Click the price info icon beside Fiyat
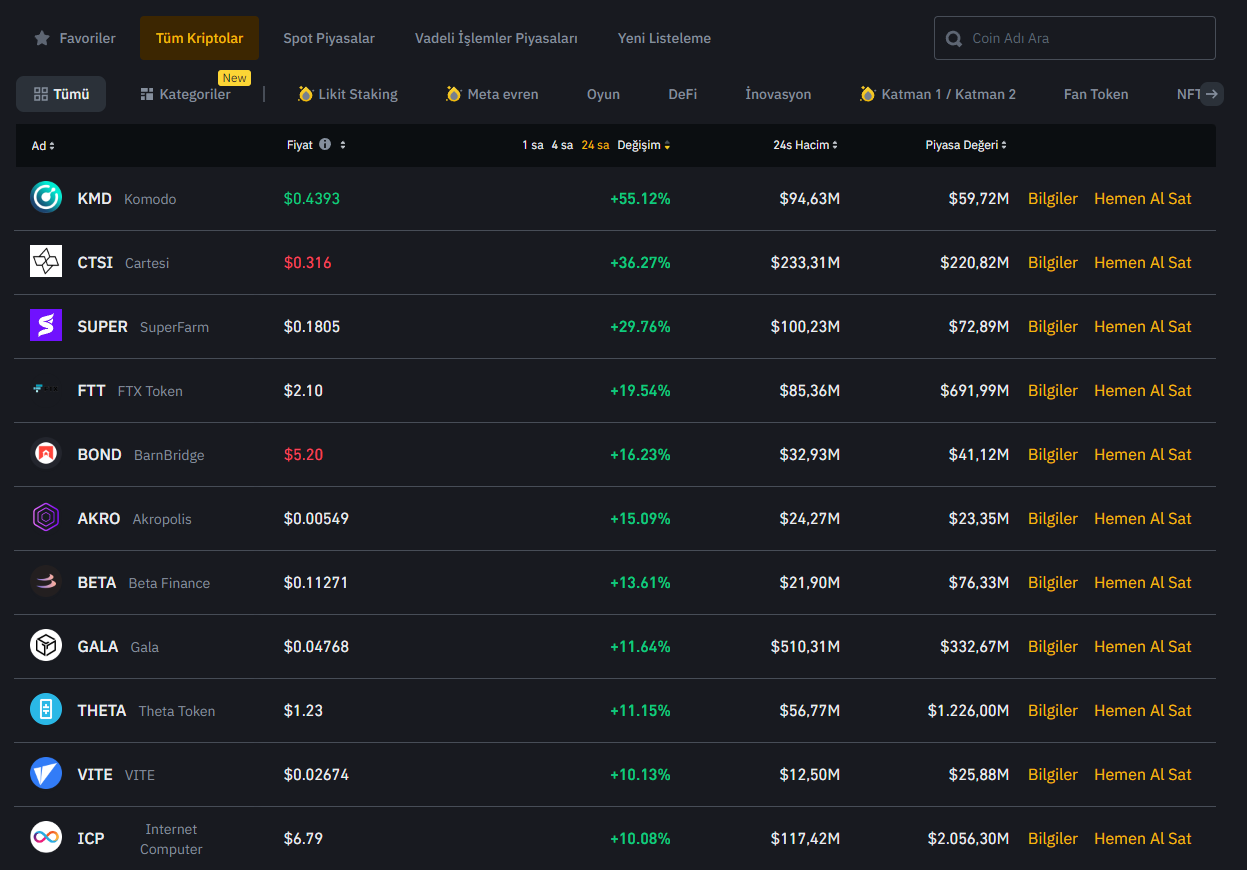The height and width of the screenshot is (870, 1247). [x=325, y=145]
